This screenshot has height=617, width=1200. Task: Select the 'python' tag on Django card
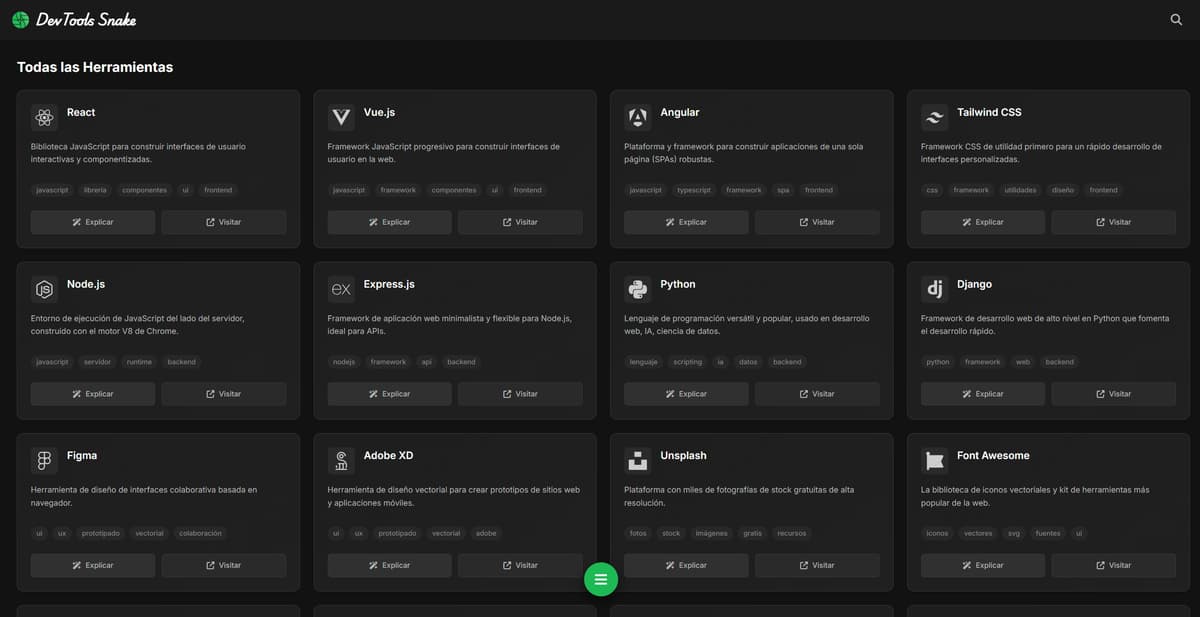click(x=938, y=362)
